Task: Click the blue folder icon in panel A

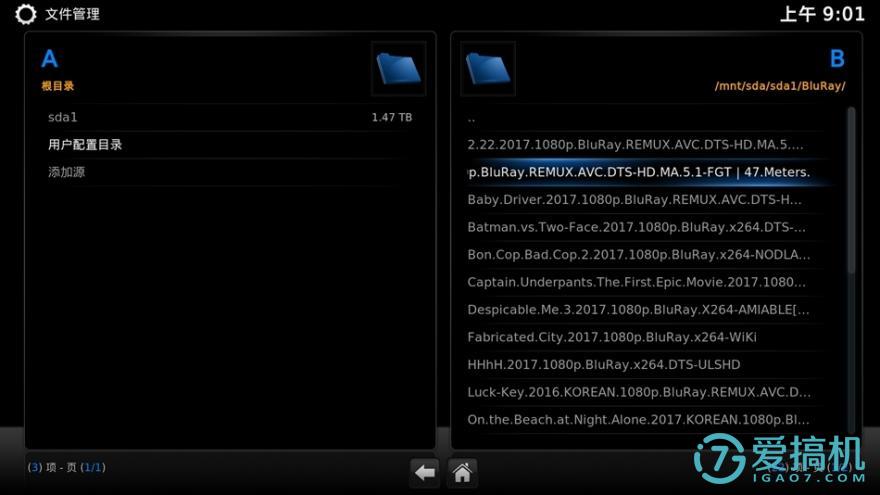Action: tap(398, 68)
